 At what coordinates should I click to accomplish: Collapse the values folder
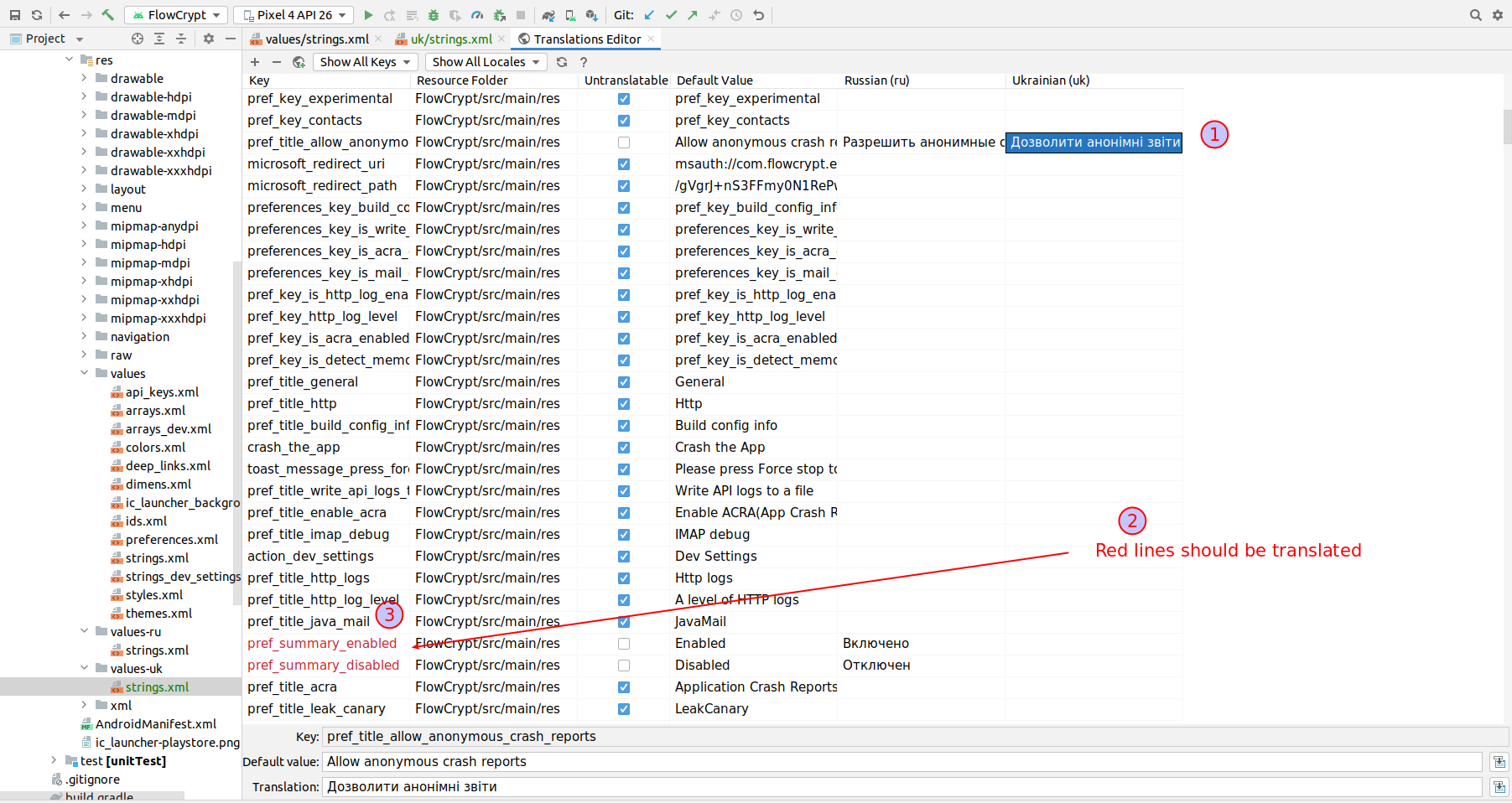84,373
